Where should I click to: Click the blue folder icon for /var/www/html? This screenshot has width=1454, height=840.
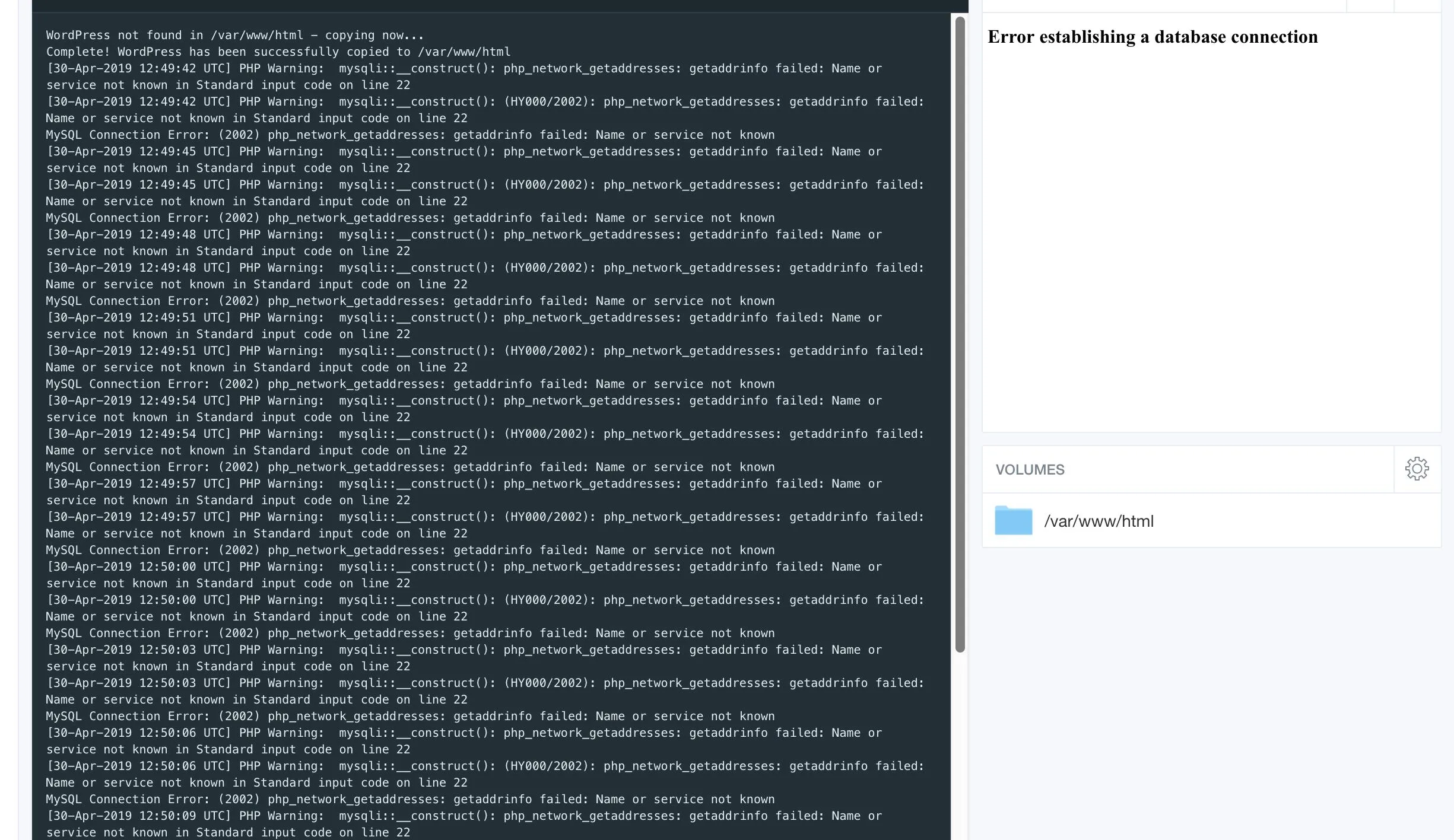pos(1013,520)
